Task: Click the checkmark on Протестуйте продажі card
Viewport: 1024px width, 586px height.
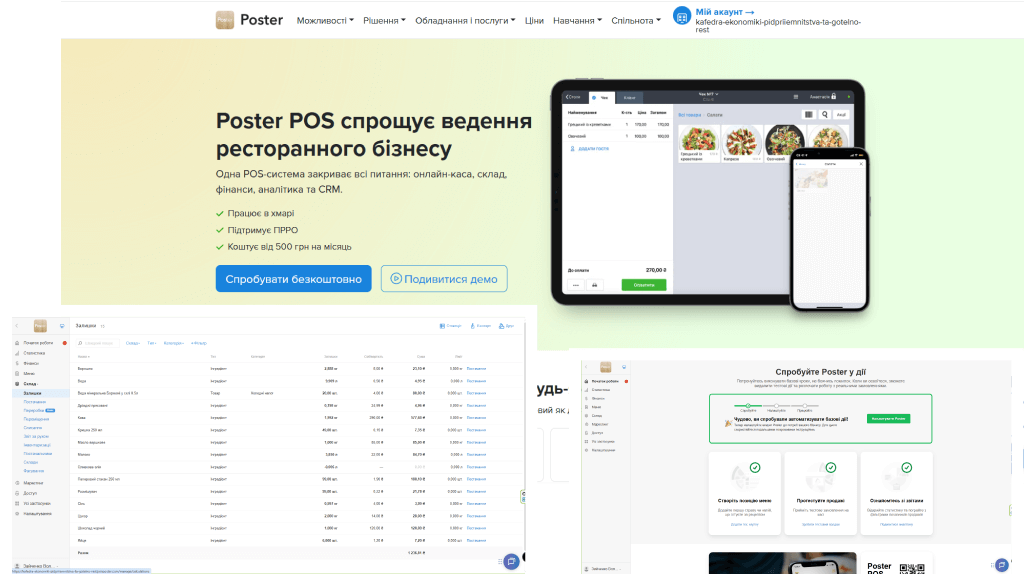Action: (831, 467)
